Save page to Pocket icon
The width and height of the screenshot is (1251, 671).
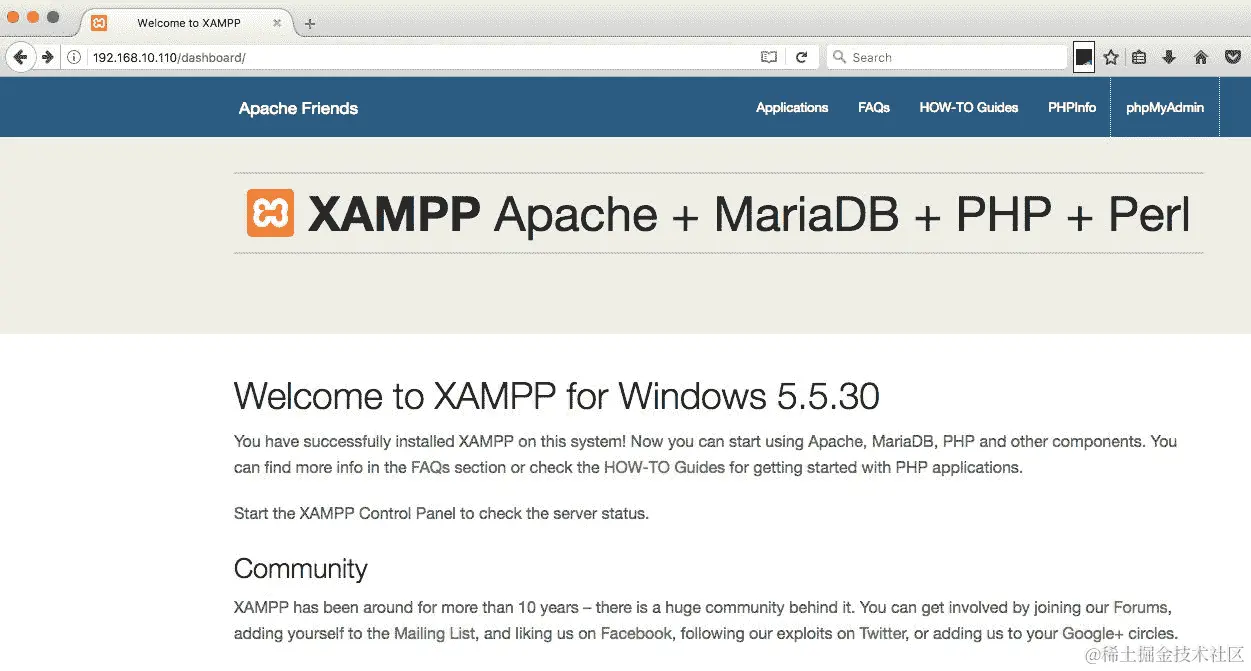(1233, 57)
